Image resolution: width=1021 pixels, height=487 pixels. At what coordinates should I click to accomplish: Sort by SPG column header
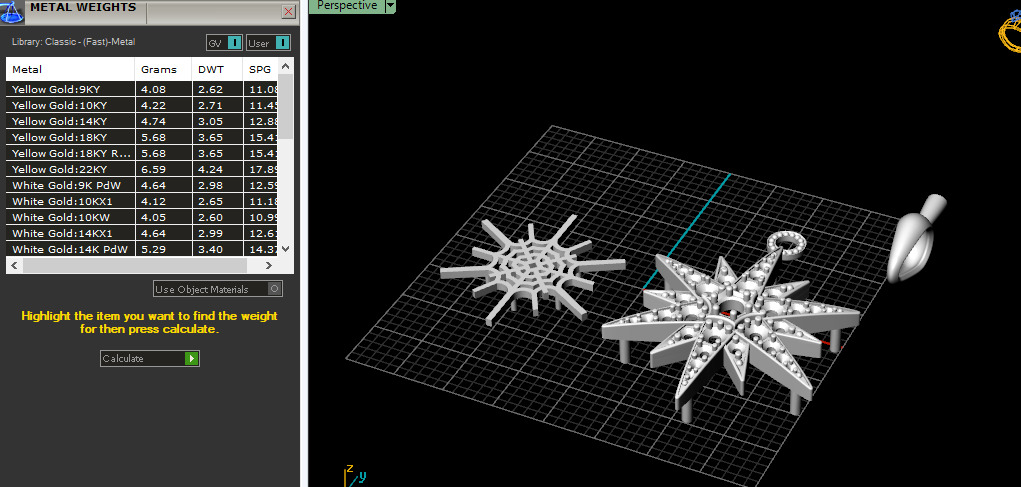(x=260, y=70)
